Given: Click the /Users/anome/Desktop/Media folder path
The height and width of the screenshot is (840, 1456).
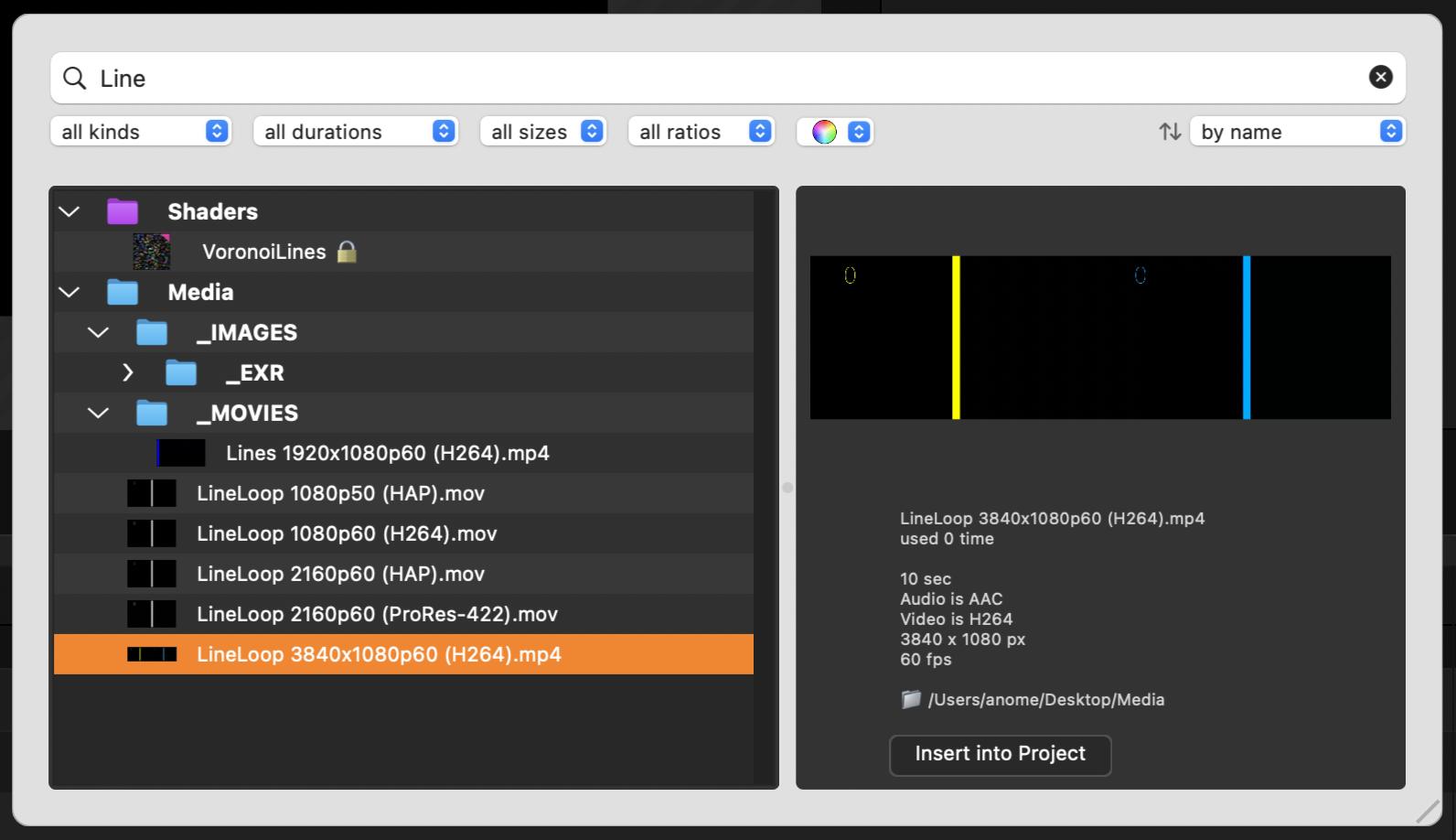Looking at the screenshot, I should (1045, 700).
